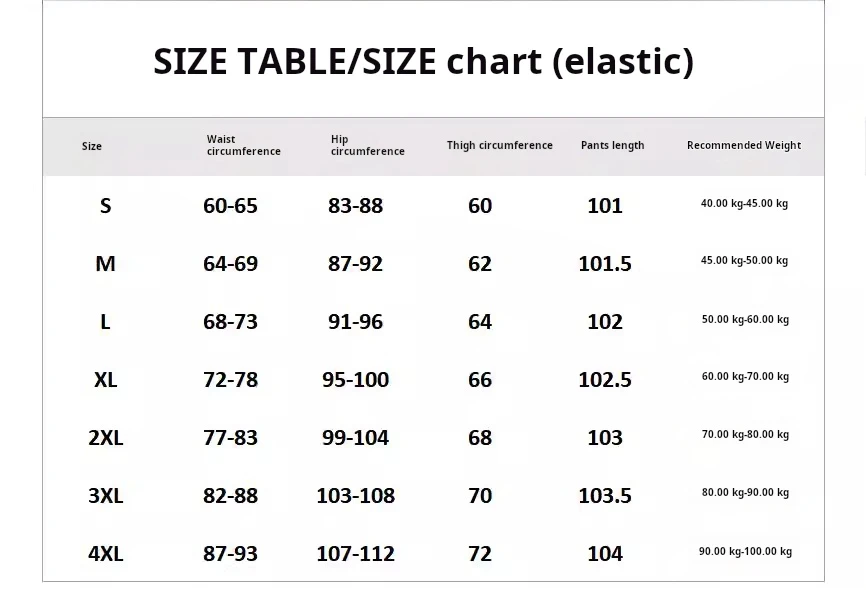Select pants length value 101.5

[x=605, y=264]
